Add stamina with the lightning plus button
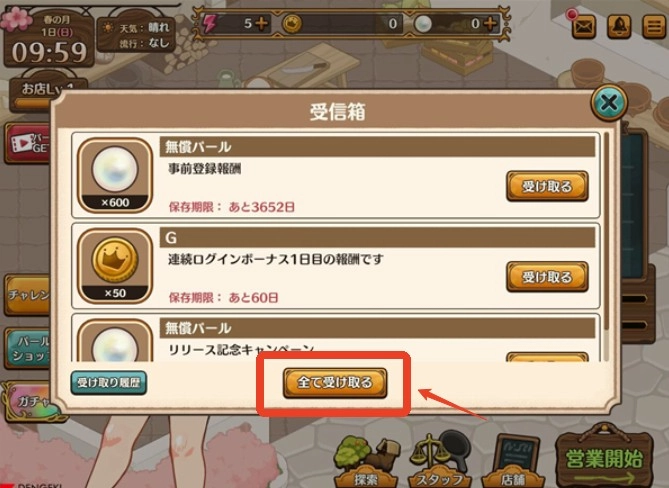 (262, 23)
